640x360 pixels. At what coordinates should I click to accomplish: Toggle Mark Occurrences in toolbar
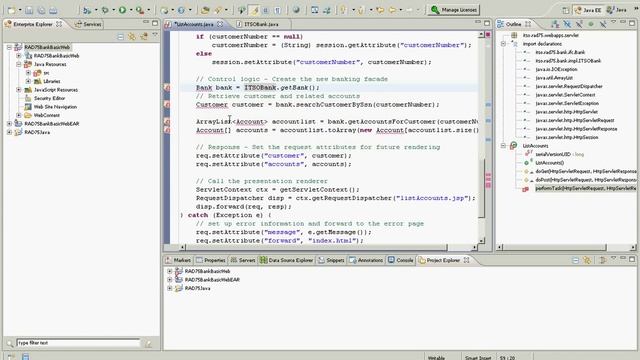click(255, 10)
